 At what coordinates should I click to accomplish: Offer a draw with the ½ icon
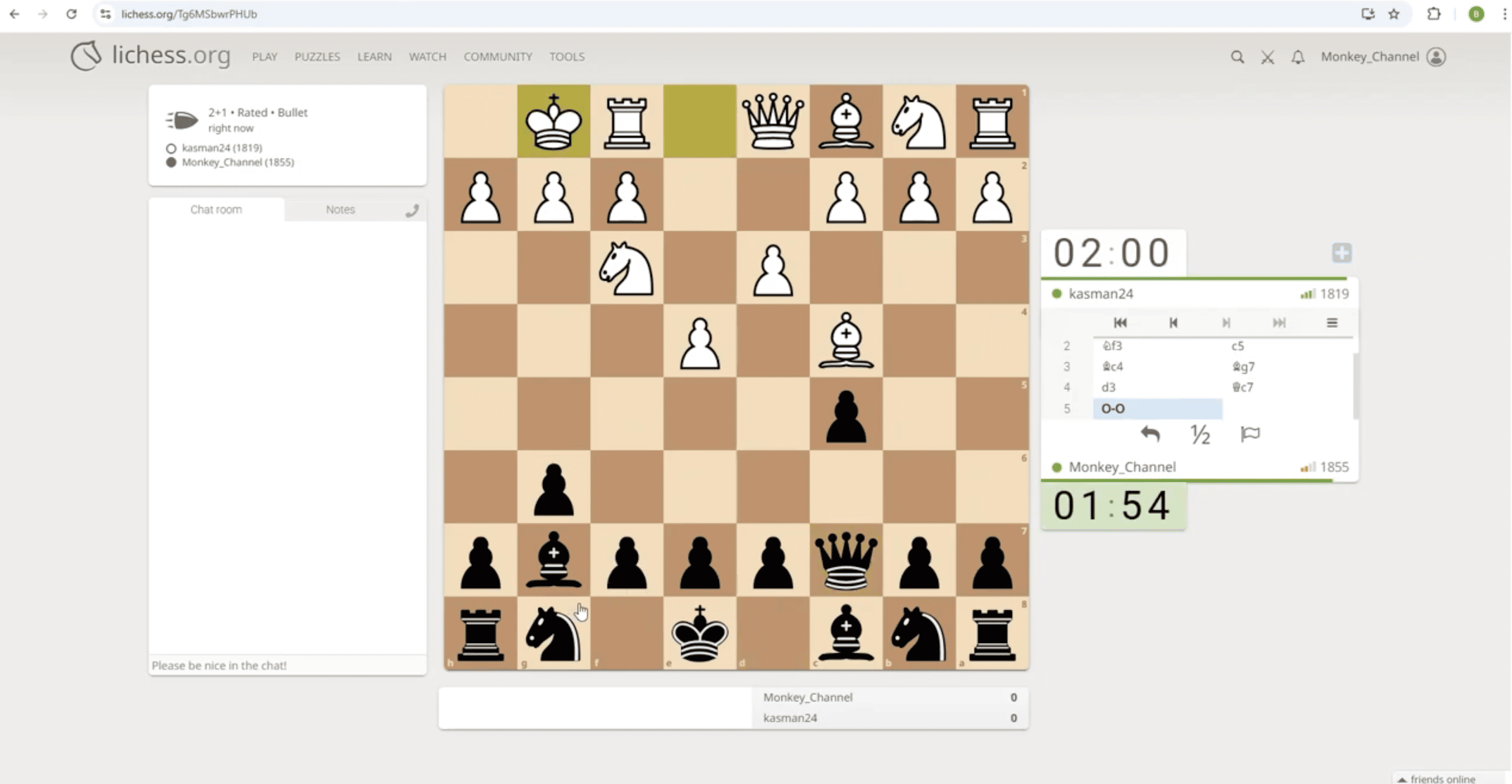tap(1200, 434)
